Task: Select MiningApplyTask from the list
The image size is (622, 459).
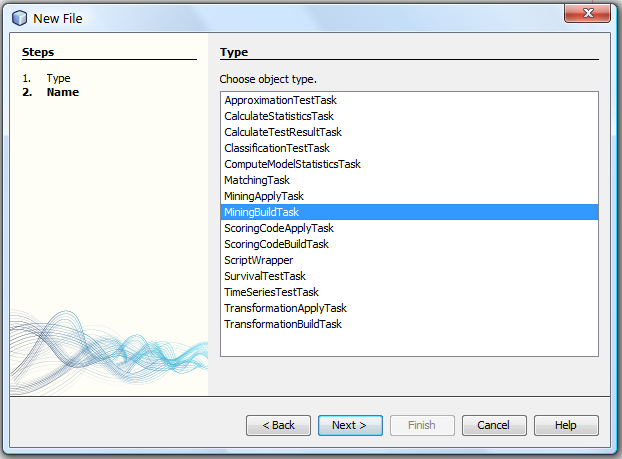Action: coord(264,196)
